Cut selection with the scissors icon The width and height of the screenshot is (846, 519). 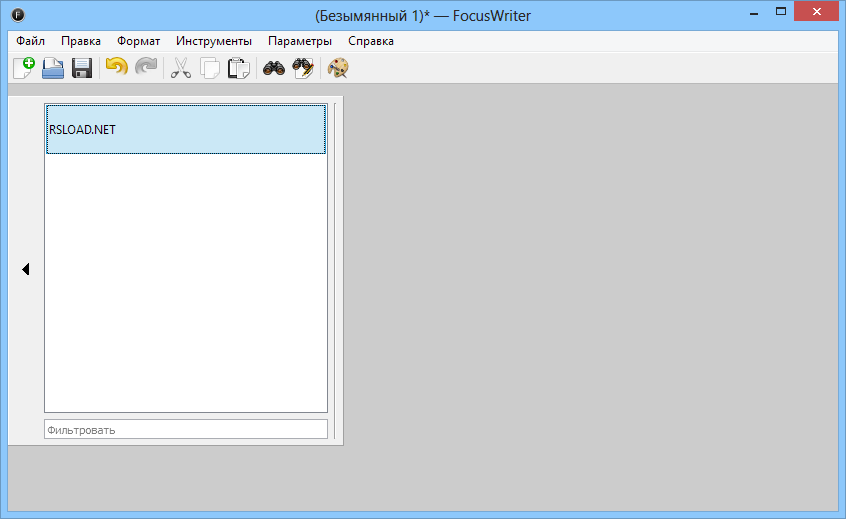pyautogui.click(x=181, y=68)
